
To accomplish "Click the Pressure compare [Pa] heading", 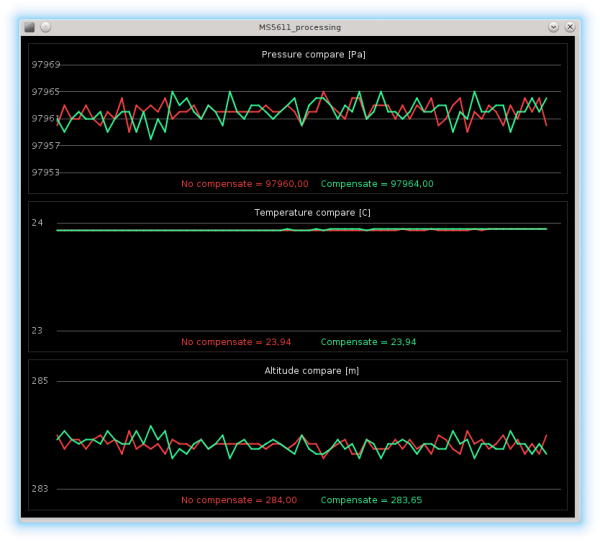I will coord(313,55).
